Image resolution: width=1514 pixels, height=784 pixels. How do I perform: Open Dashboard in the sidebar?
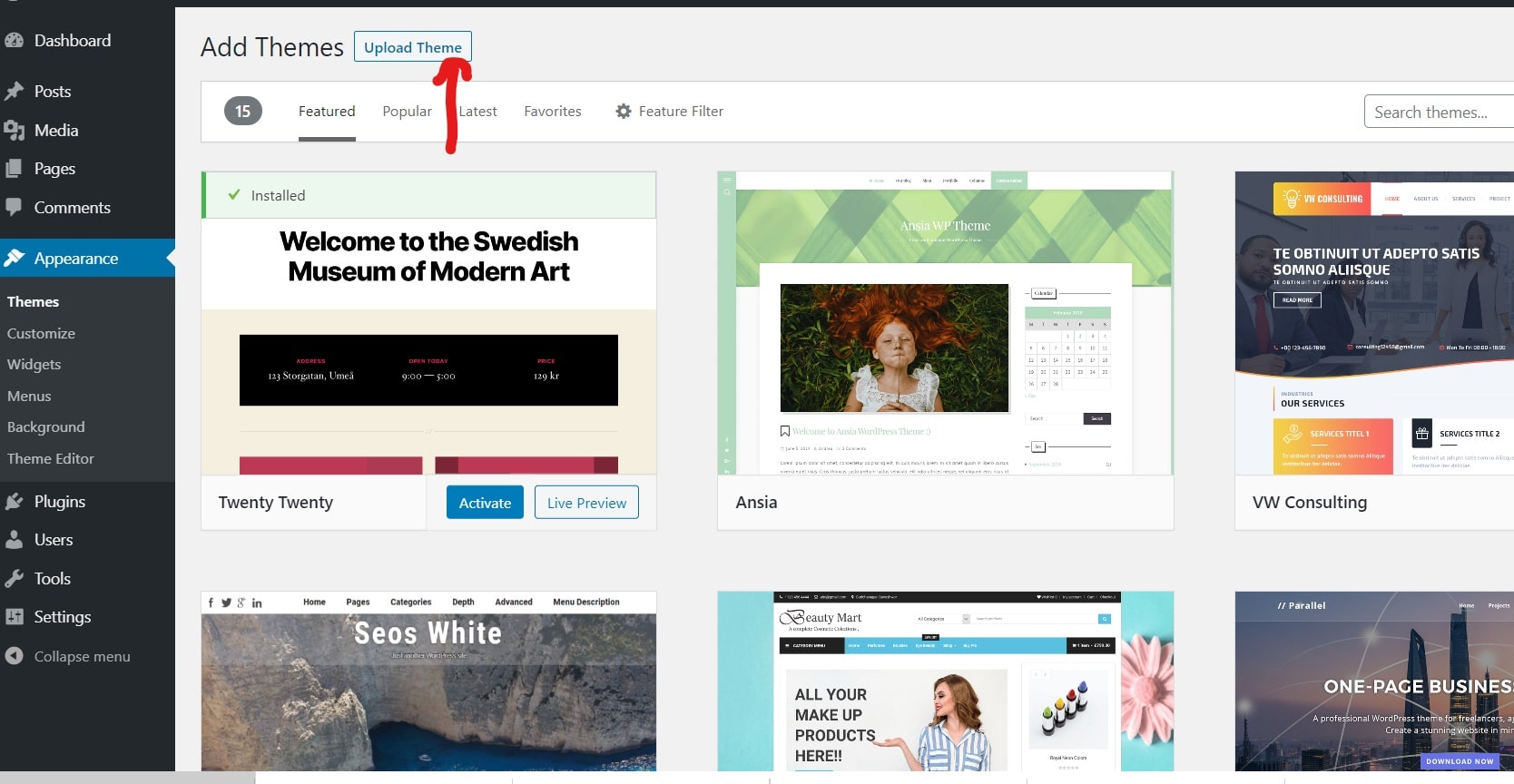coord(73,41)
